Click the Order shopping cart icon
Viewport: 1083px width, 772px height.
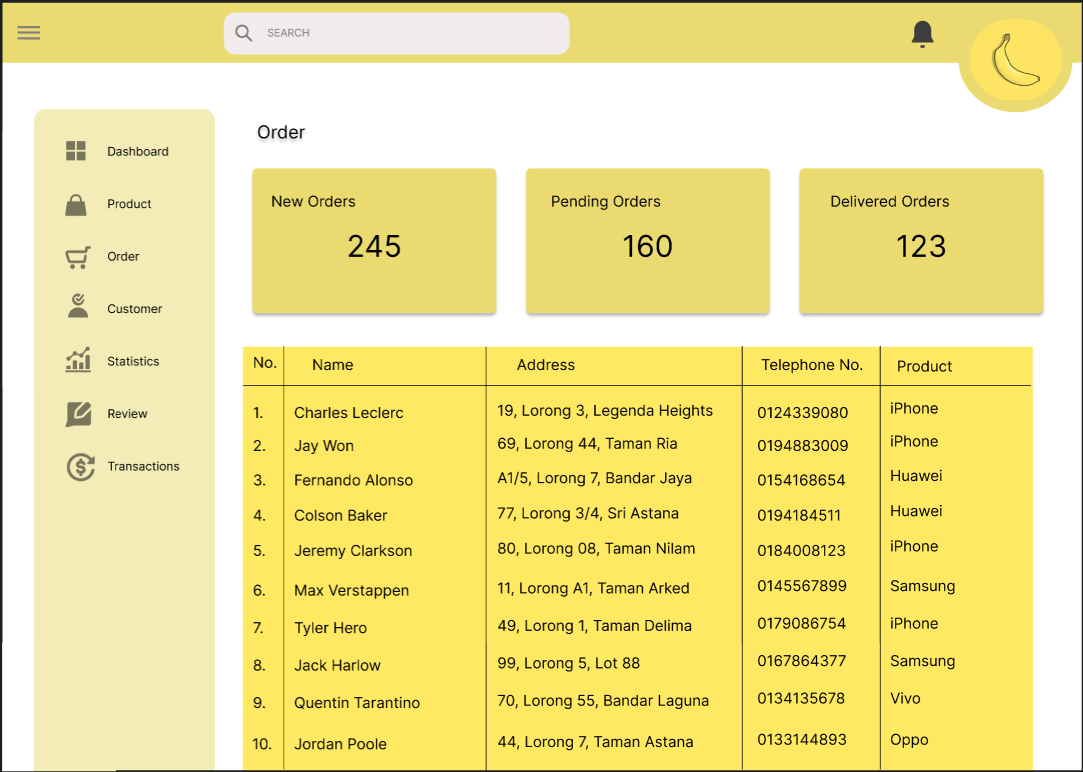point(77,257)
